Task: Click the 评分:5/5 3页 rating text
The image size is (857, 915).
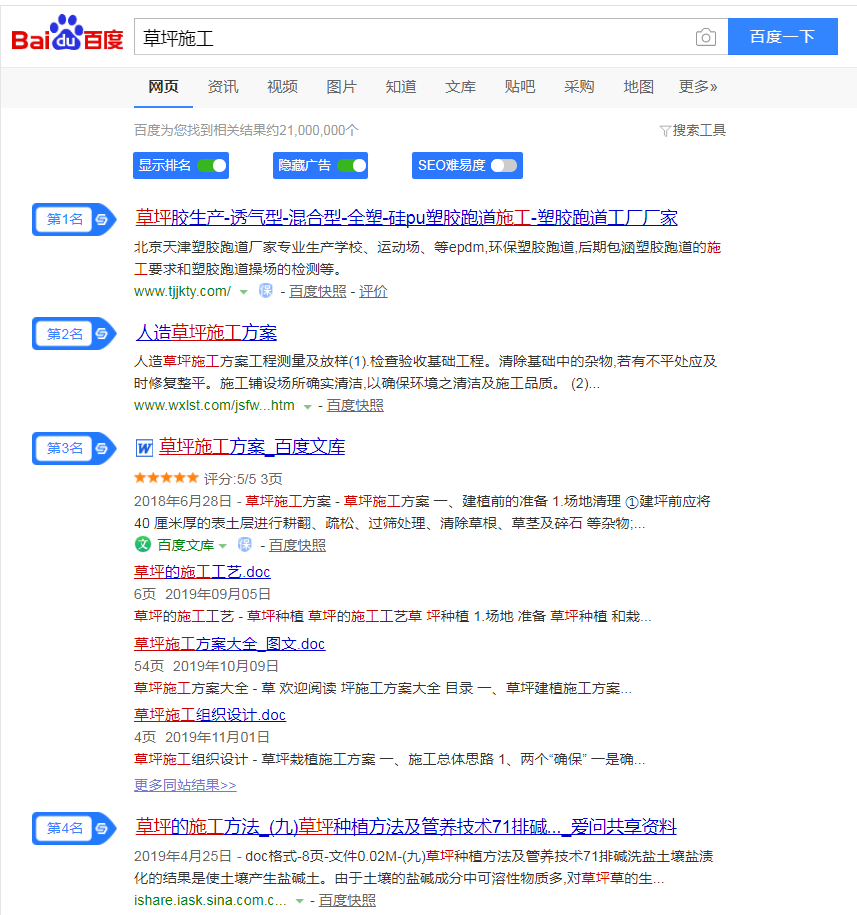Action: 243,479
